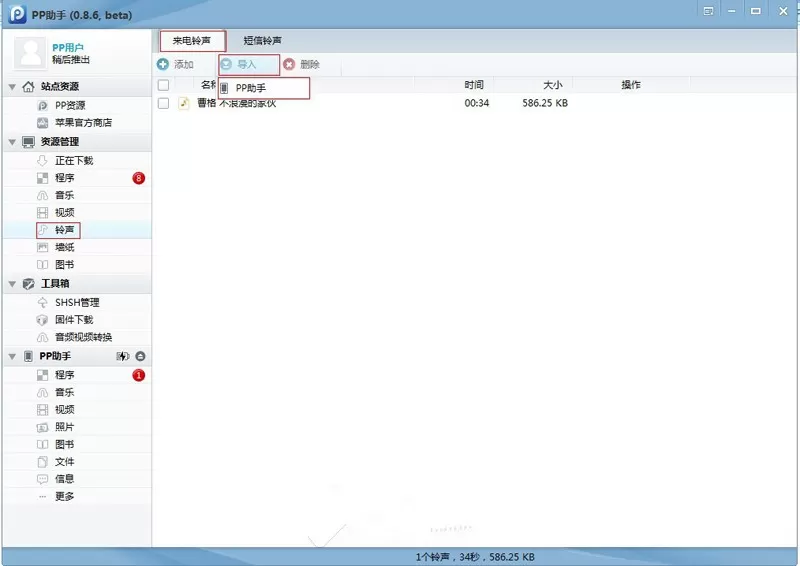The height and width of the screenshot is (566, 800).
Task: Click the 删除 toolbar button
Action: [302, 64]
